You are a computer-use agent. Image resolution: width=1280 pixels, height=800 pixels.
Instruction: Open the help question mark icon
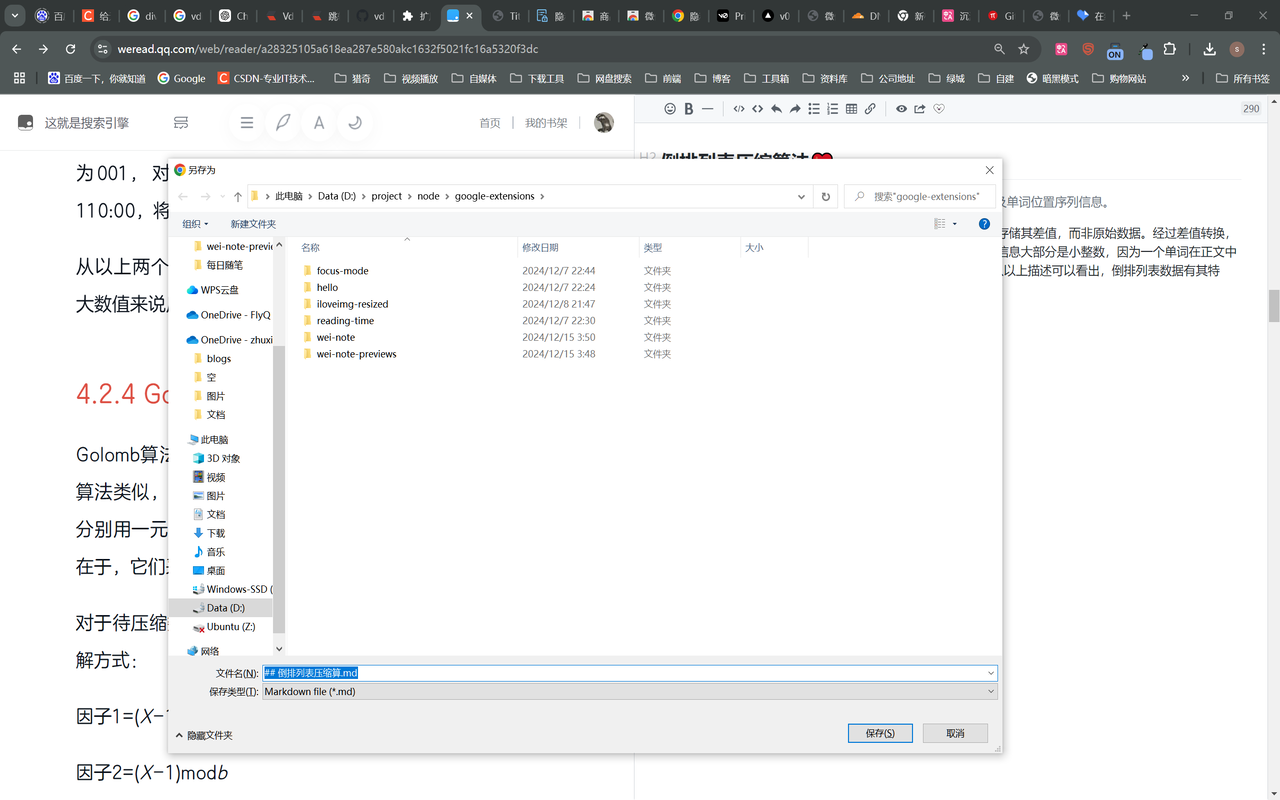click(984, 224)
